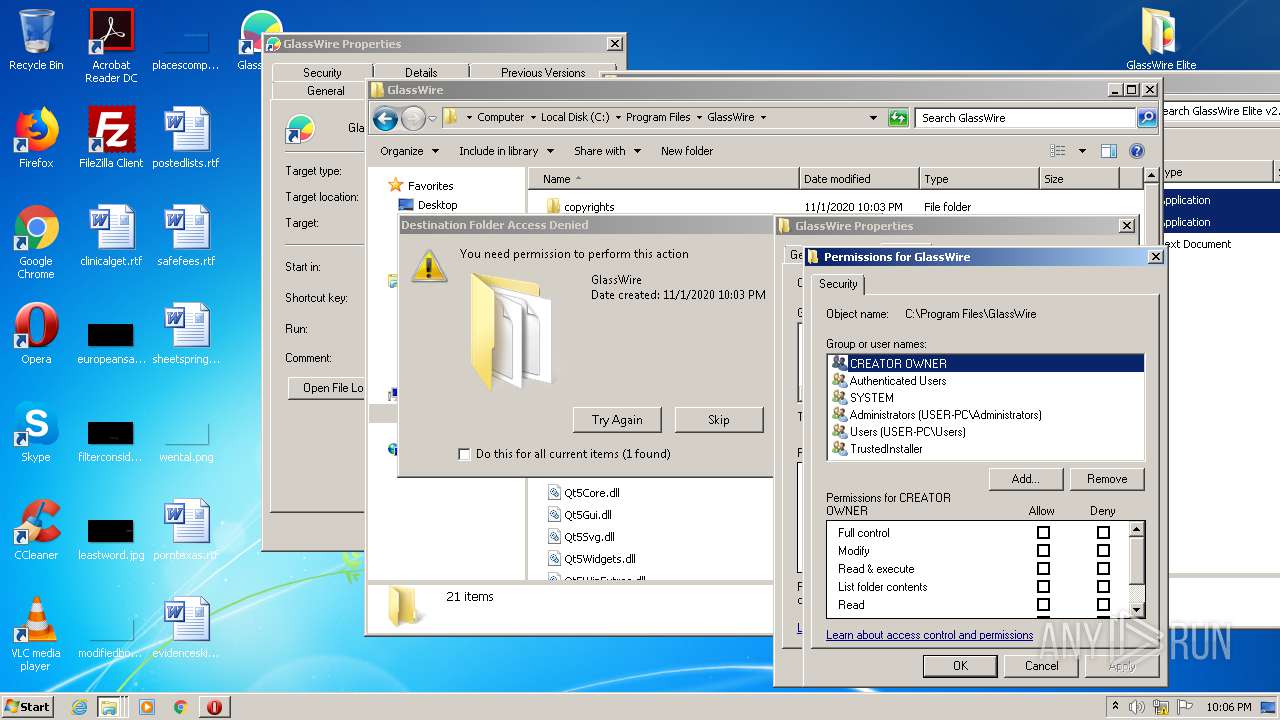Open Firefox desktop shortcut
Screen dimensions: 1280x720
click(36, 138)
